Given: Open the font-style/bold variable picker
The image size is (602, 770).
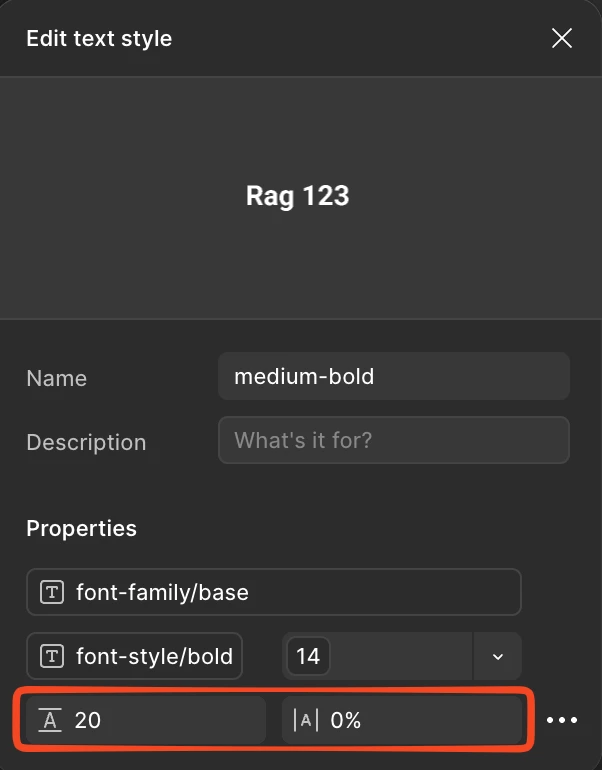Looking at the screenshot, I should pyautogui.click(x=135, y=656).
